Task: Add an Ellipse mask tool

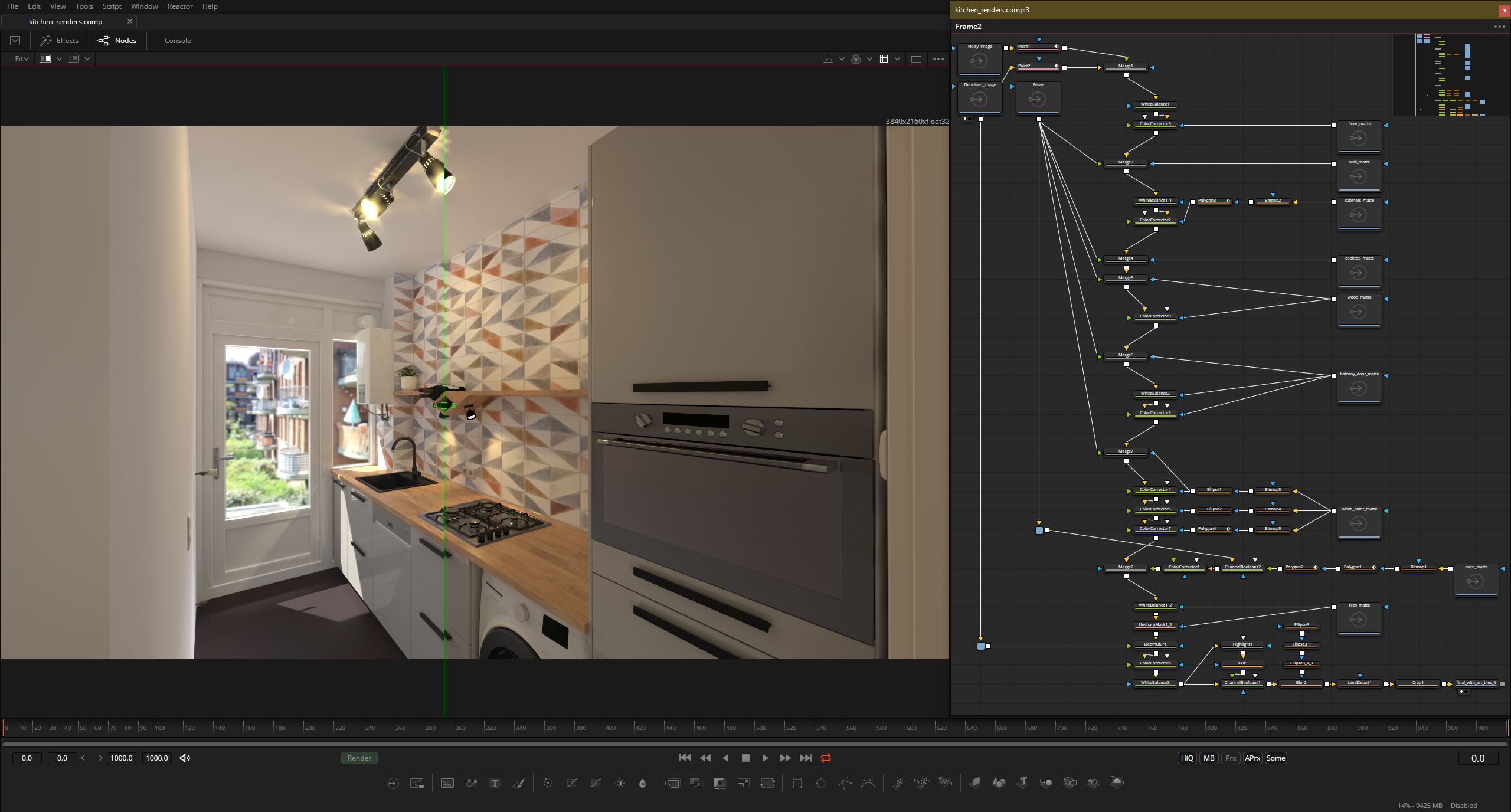Action: pos(821,783)
